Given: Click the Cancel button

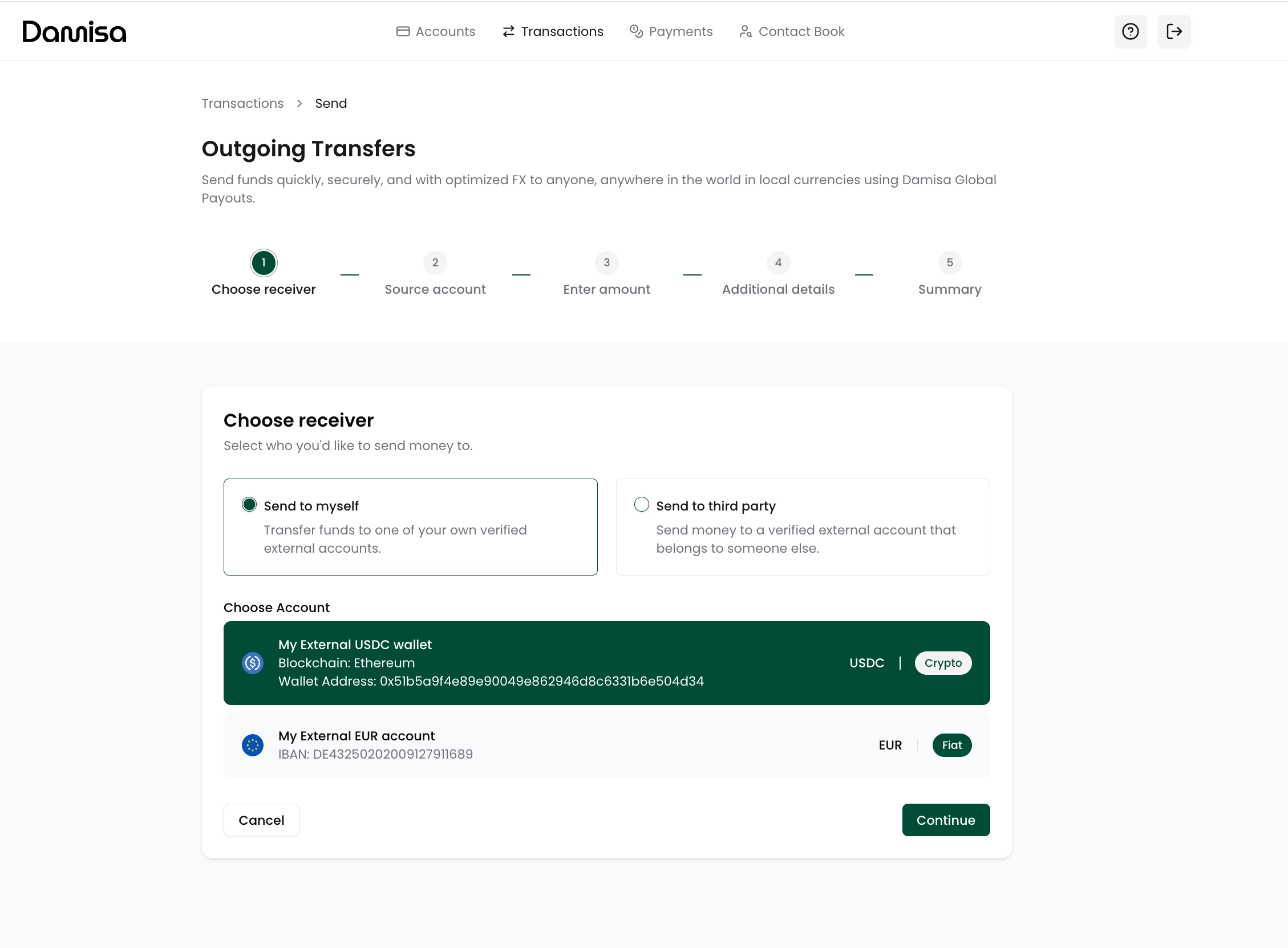Looking at the screenshot, I should [x=261, y=820].
